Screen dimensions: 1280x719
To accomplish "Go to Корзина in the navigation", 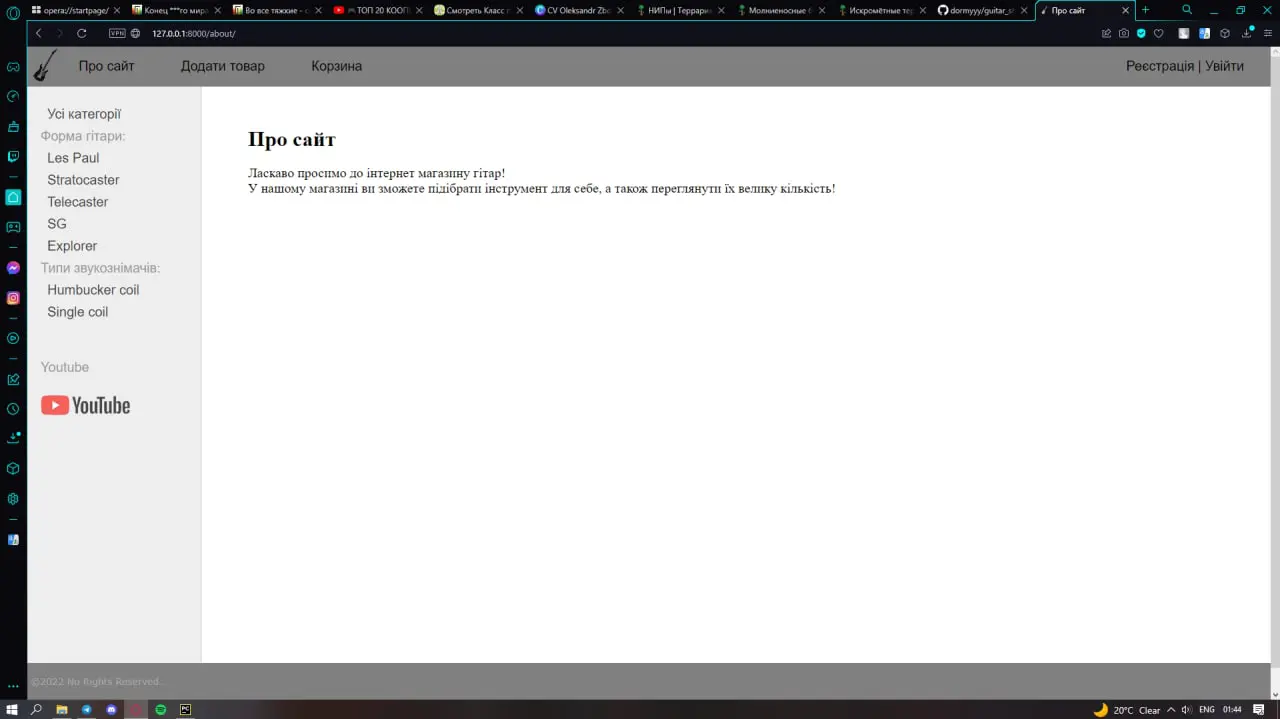I will click(x=336, y=66).
